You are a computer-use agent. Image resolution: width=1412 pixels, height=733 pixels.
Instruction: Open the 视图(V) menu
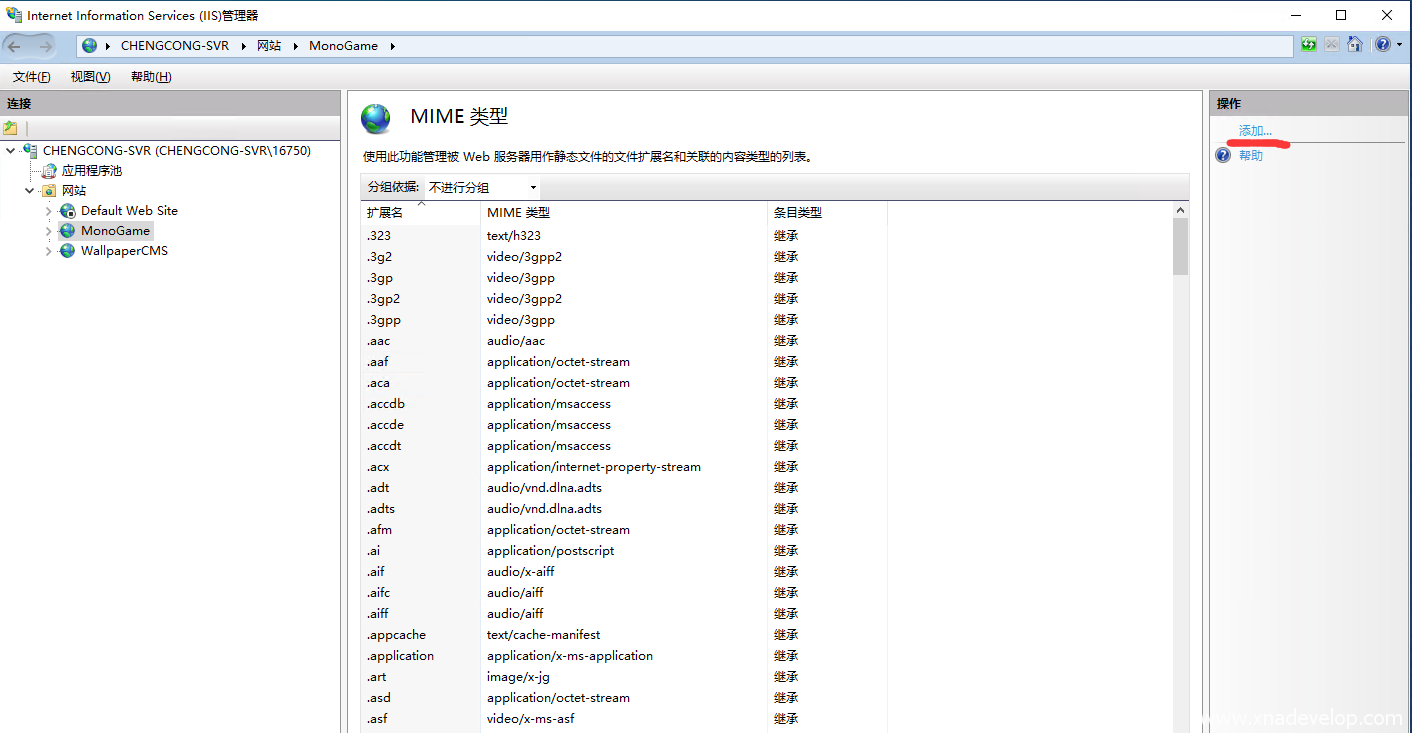[x=90, y=77]
